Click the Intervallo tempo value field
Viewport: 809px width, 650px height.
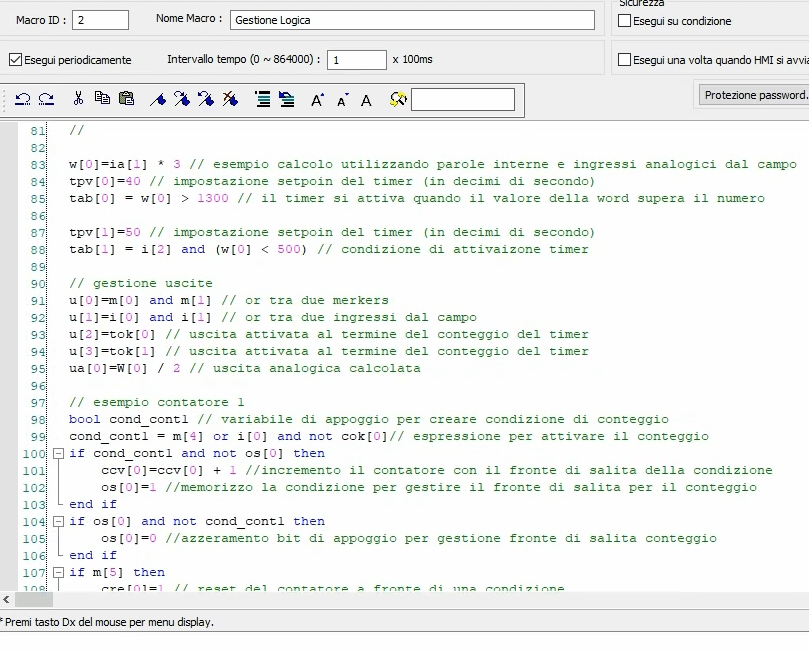[x=357, y=60]
